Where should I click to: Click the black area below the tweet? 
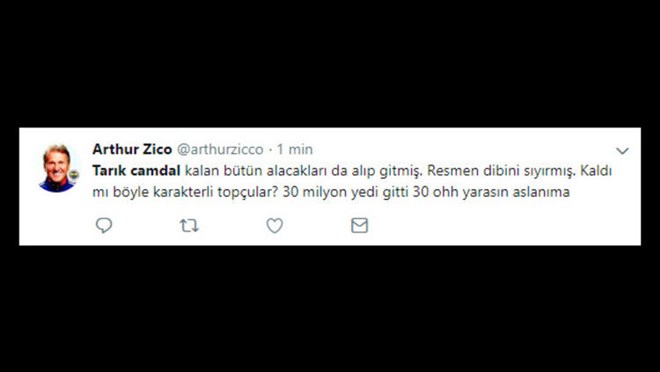(x=330, y=309)
